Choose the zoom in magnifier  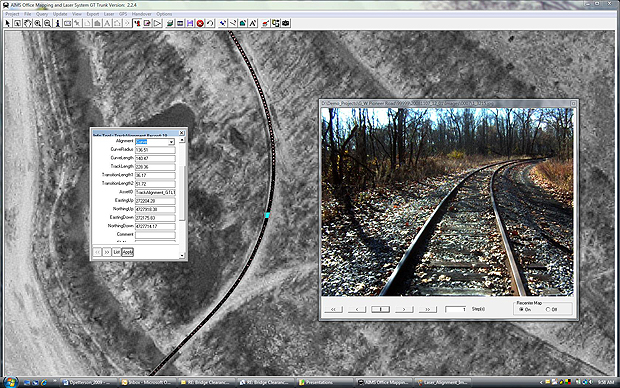click(38, 23)
